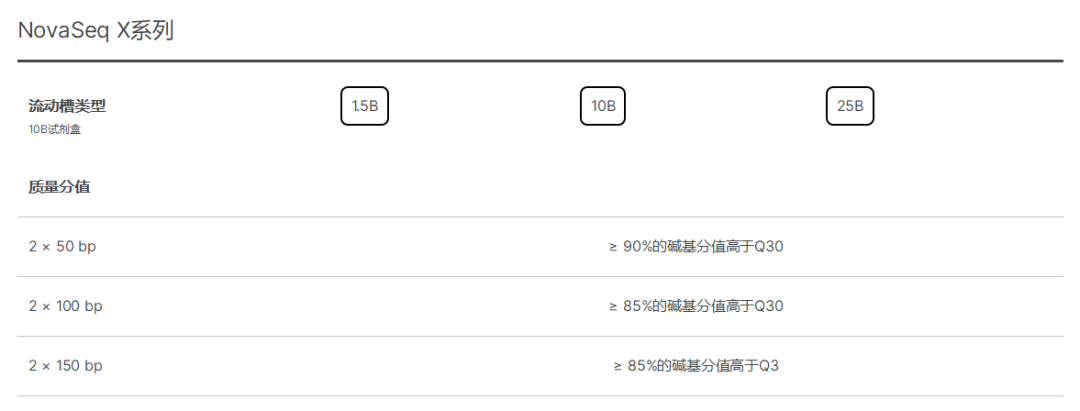
Task: Select the 1.5B flow cell type
Action: tap(364, 106)
